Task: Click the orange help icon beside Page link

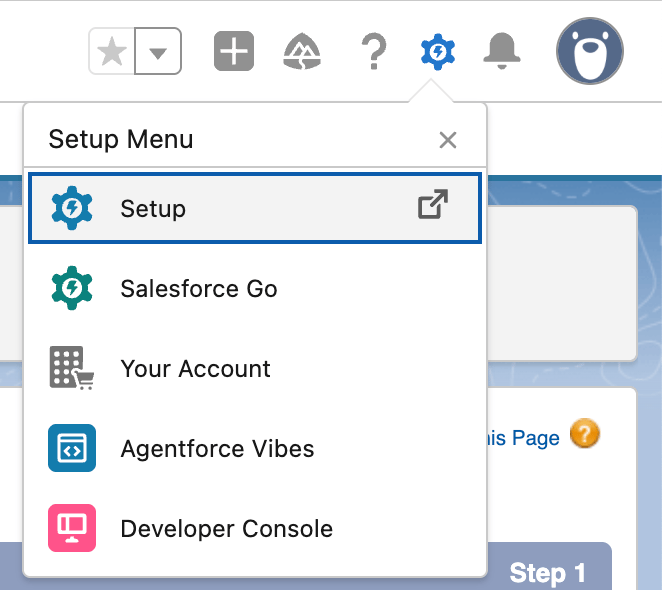Action: (x=584, y=434)
